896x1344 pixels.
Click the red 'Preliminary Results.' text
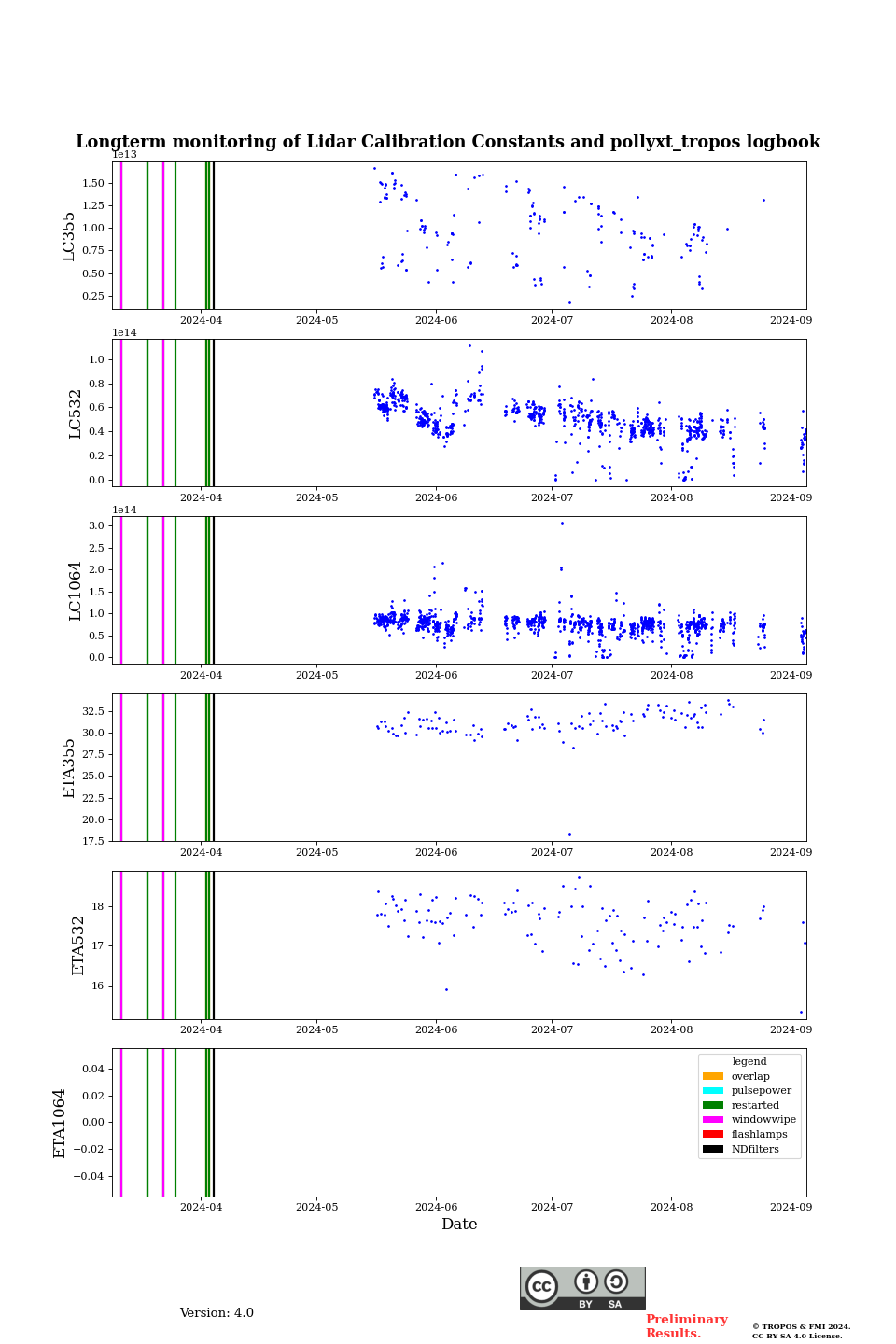tap(686, 1326)
